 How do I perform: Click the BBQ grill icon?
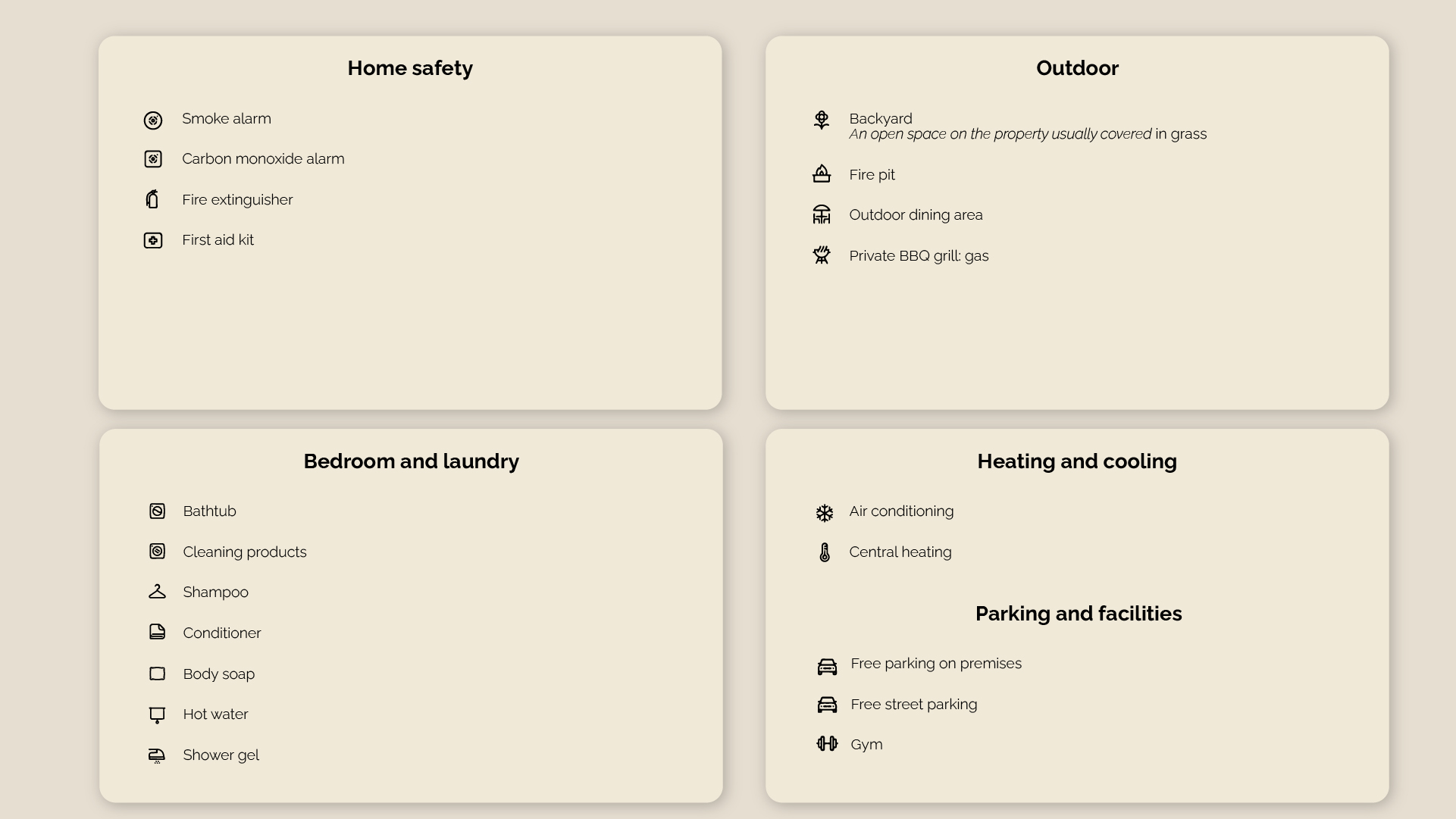coord(822,255)
